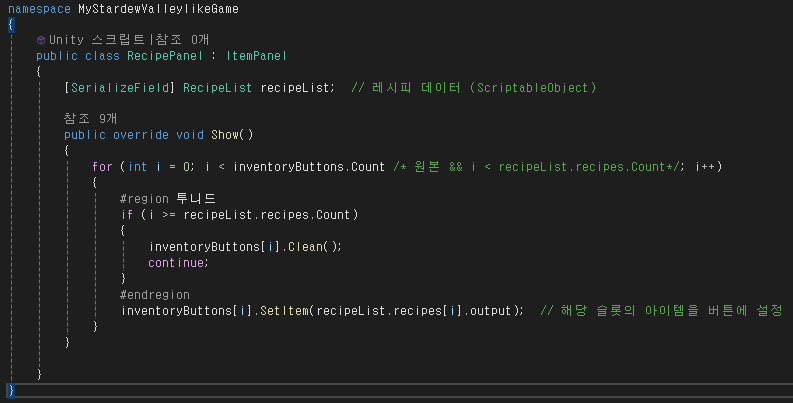Click the recipeList field declaration
This screenshot has width=793, height=403.
click(x=296, y=87)
